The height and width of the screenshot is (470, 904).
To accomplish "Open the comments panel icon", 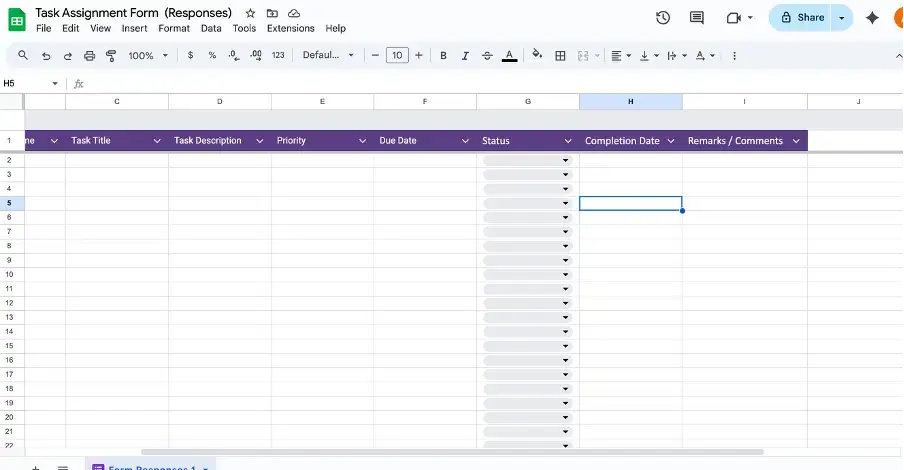I will point(696,18).
